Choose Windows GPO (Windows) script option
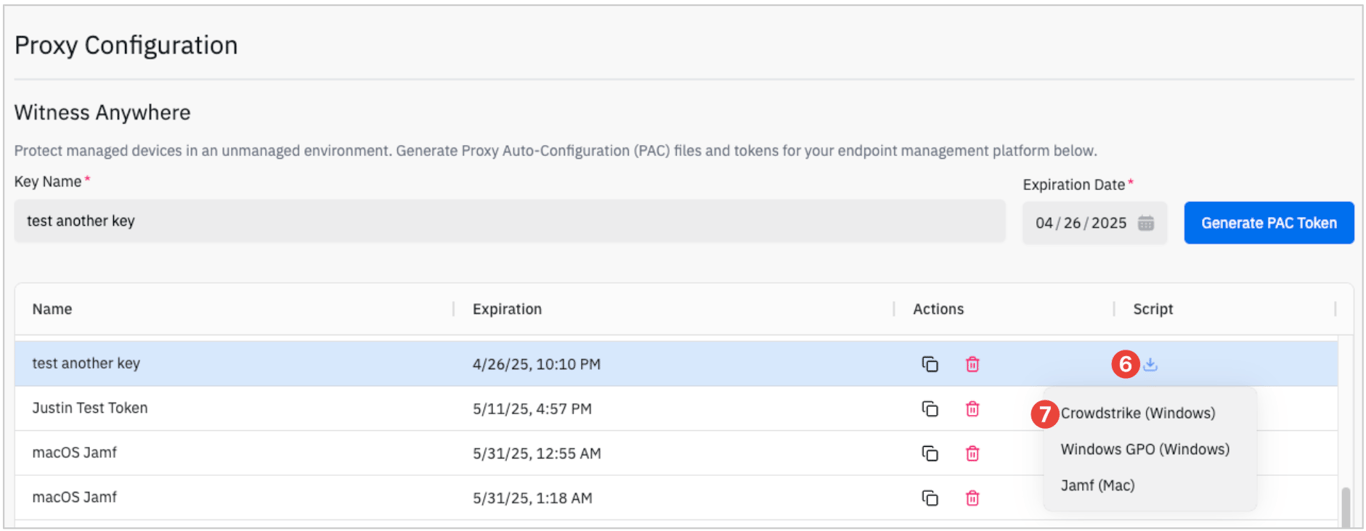The width and height of the screenshot is (1366, 531). pyautogui.click(x=1145, y=449)
